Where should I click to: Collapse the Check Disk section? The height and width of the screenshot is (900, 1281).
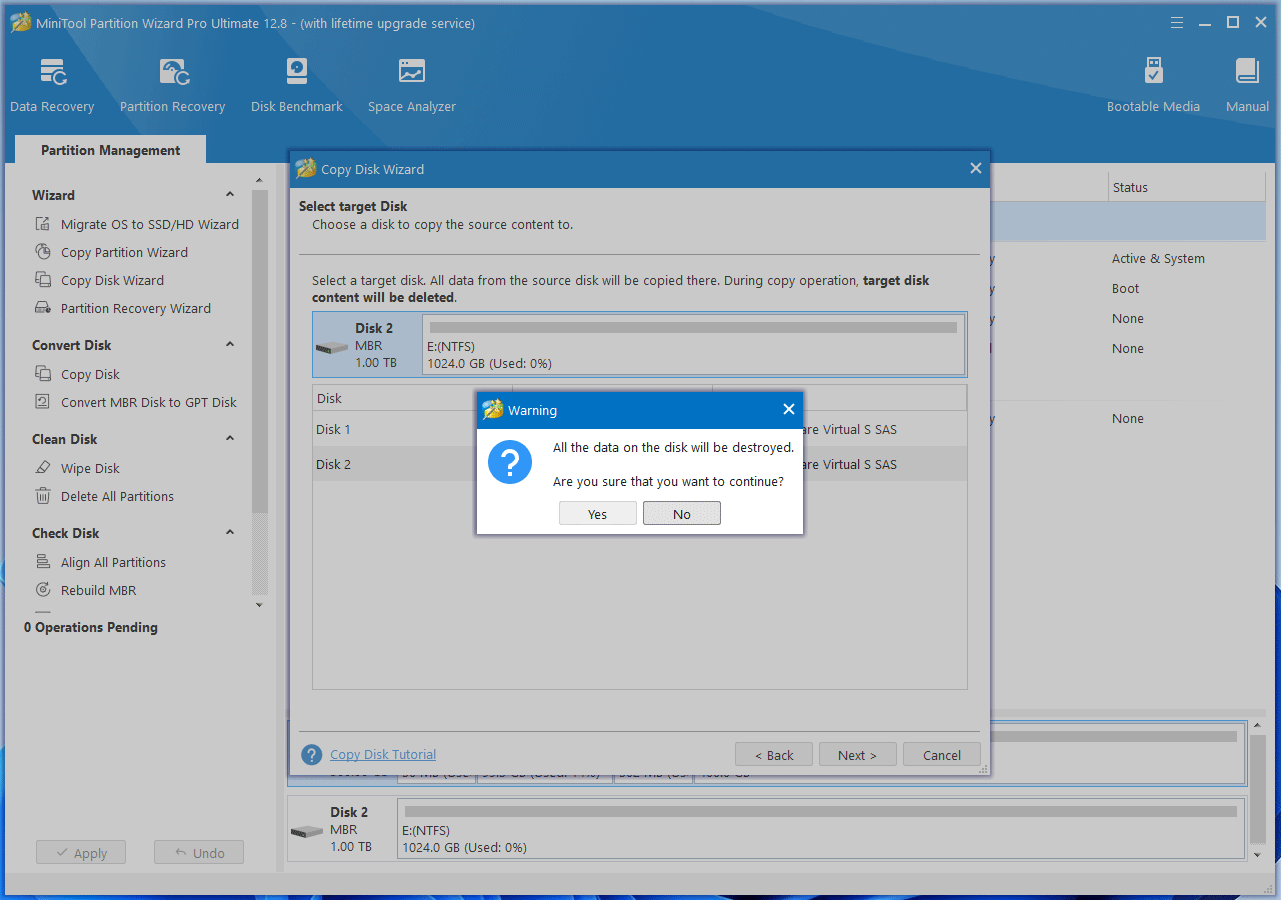point(230,533)
